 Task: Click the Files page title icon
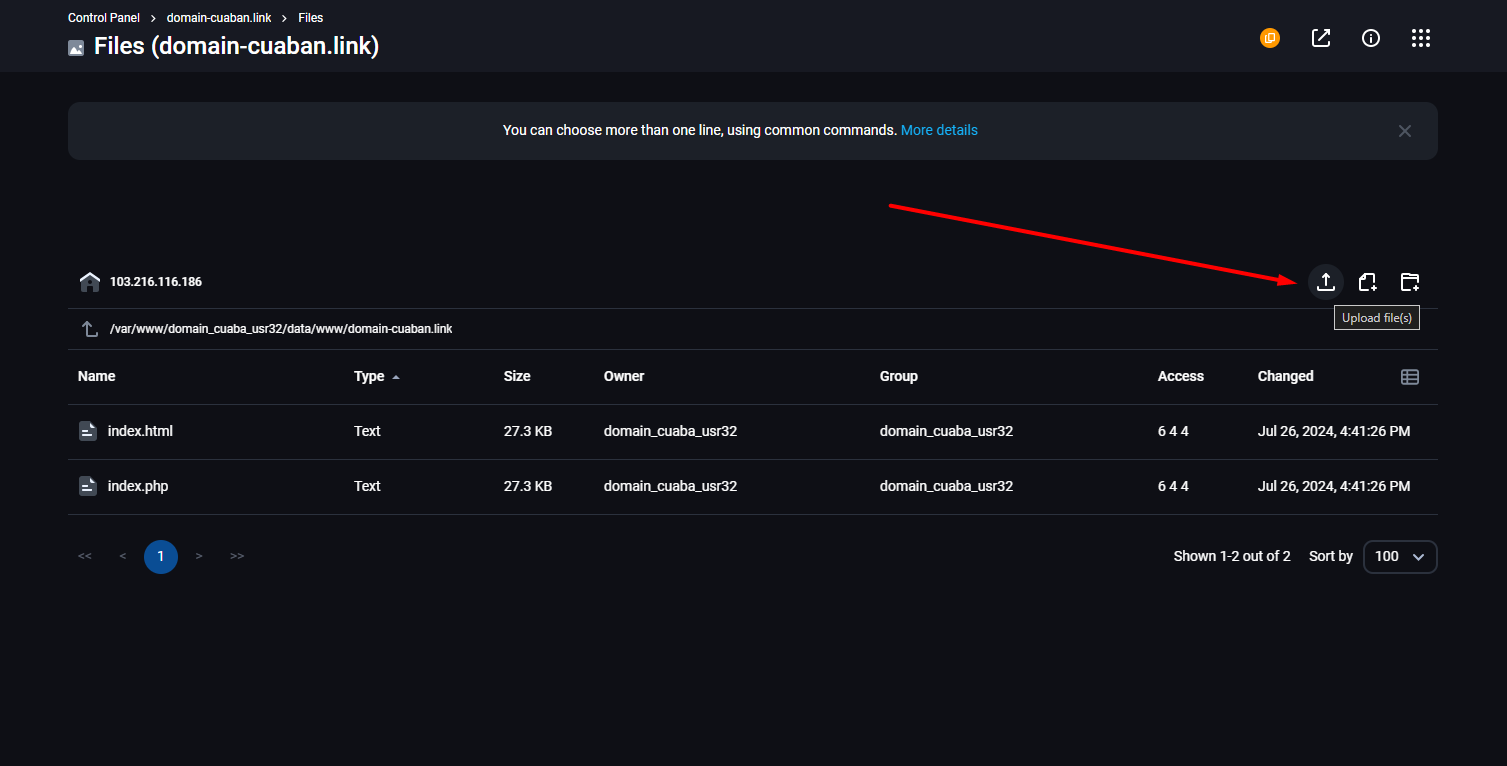click(76, 48)
